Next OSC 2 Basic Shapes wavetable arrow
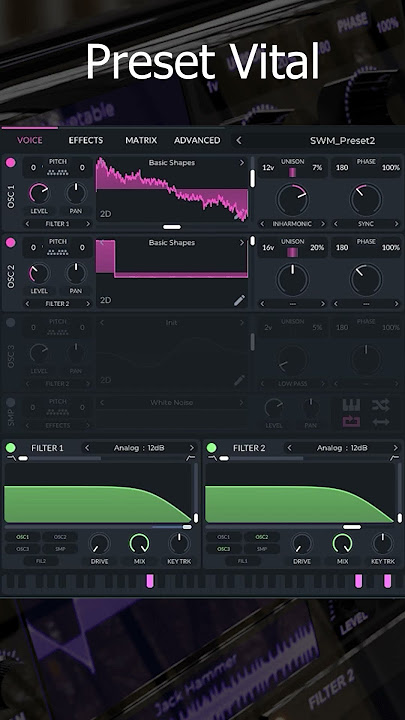Viewport: 405px width, 720px height. [x=242, y=242]
